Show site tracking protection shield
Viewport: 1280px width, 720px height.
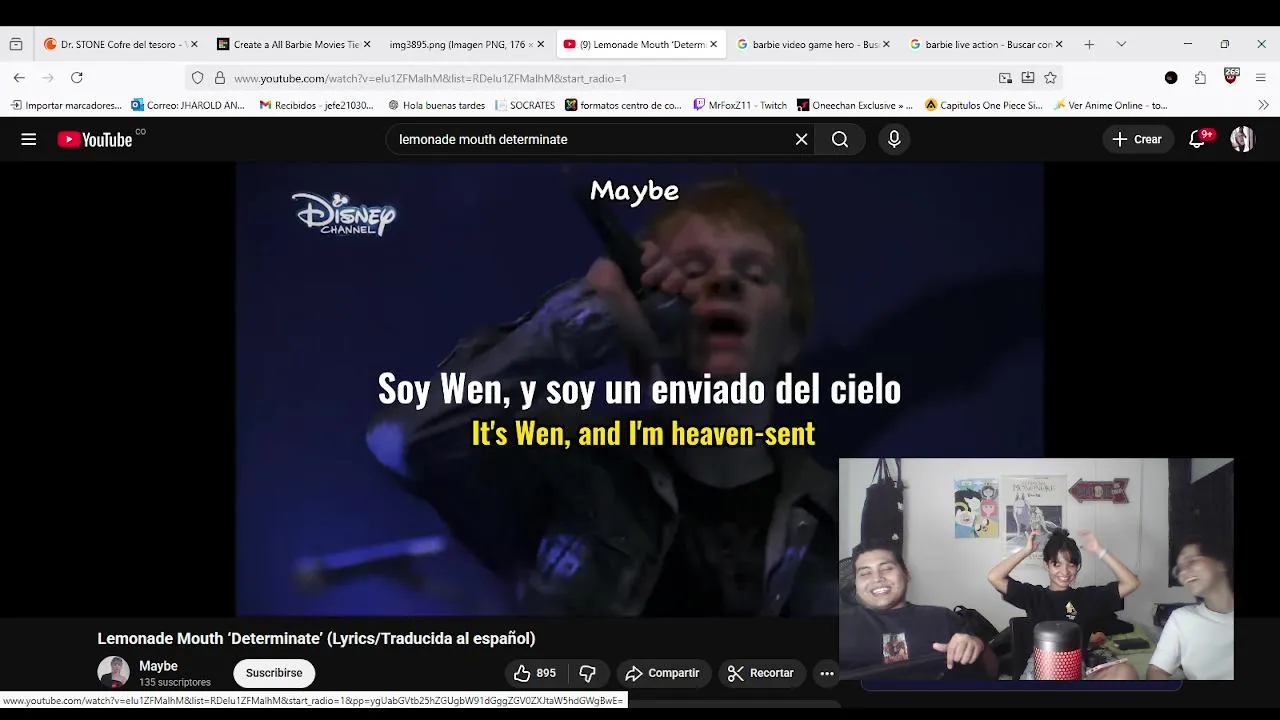pyautogui.click(x=198, y=78)
